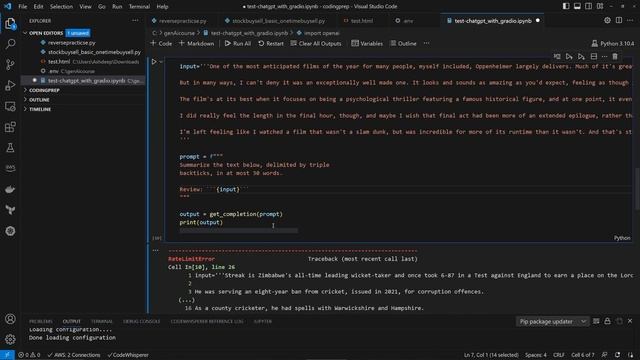Run the current notebook cell
Image resolution: width=640 pixels, height=360 pixels.
154,62
